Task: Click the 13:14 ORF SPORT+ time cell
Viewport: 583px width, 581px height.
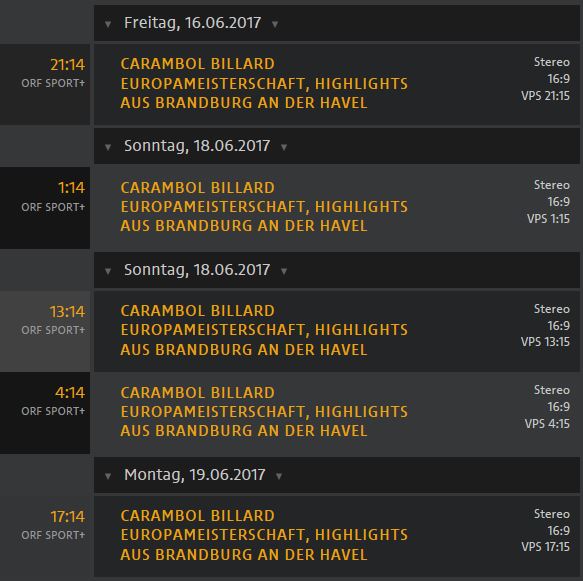Action: [x=45, y=331]
